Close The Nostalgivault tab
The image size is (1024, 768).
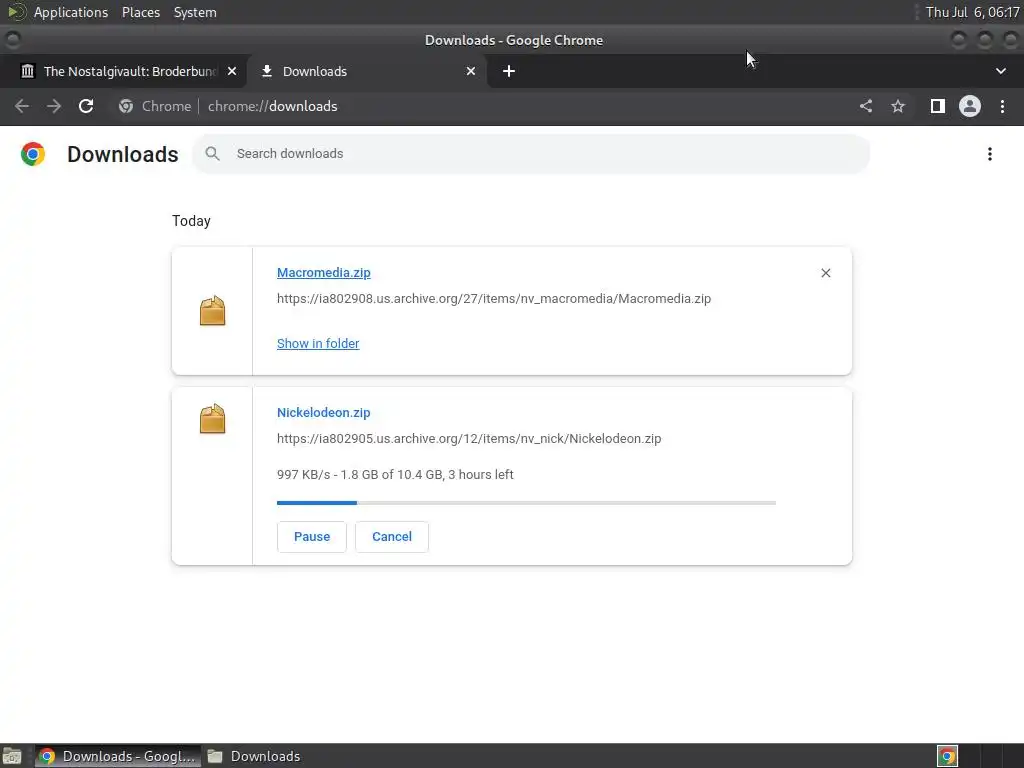(x=232, y=71)
